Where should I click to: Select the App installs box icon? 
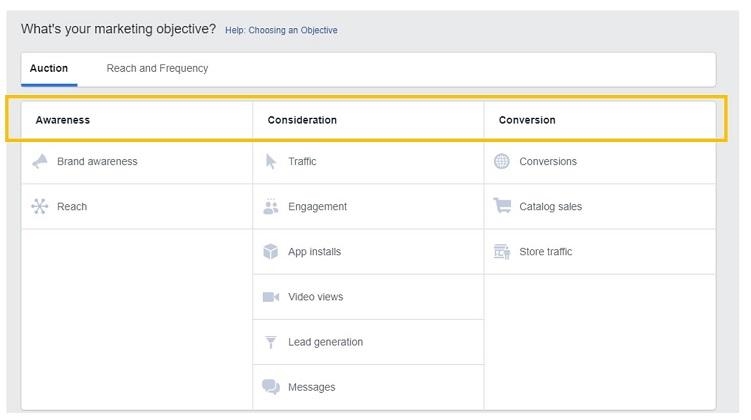tap(271, 252)
